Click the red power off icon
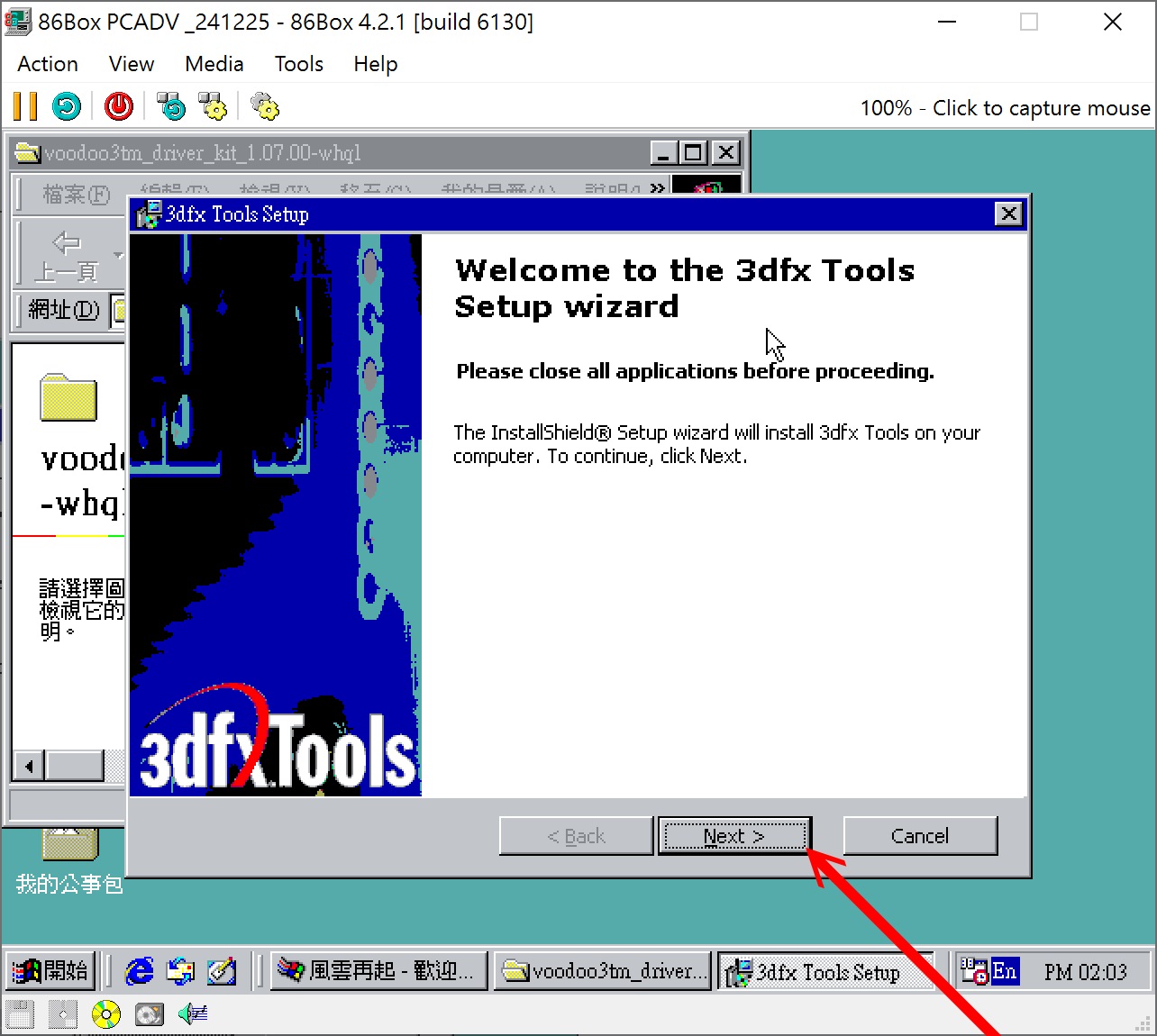 pyautogui.click(x=119, y=106)
